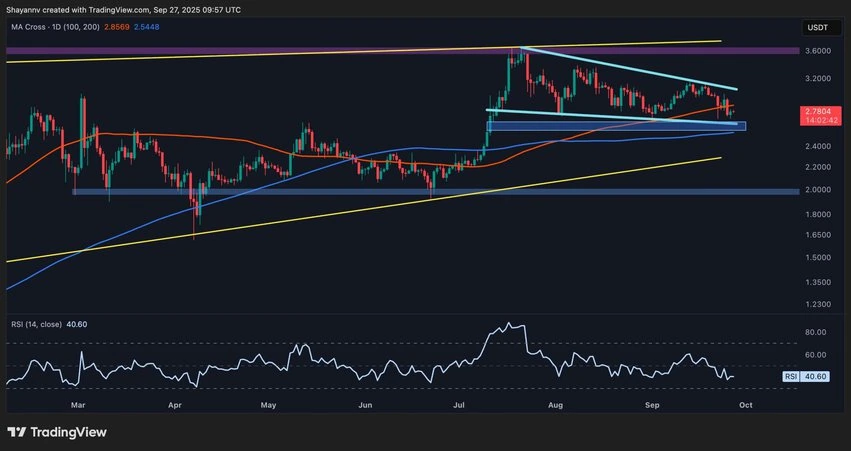Click the 60.00 RSI axis level
This screenshot has height=451, width=851.
817,355
